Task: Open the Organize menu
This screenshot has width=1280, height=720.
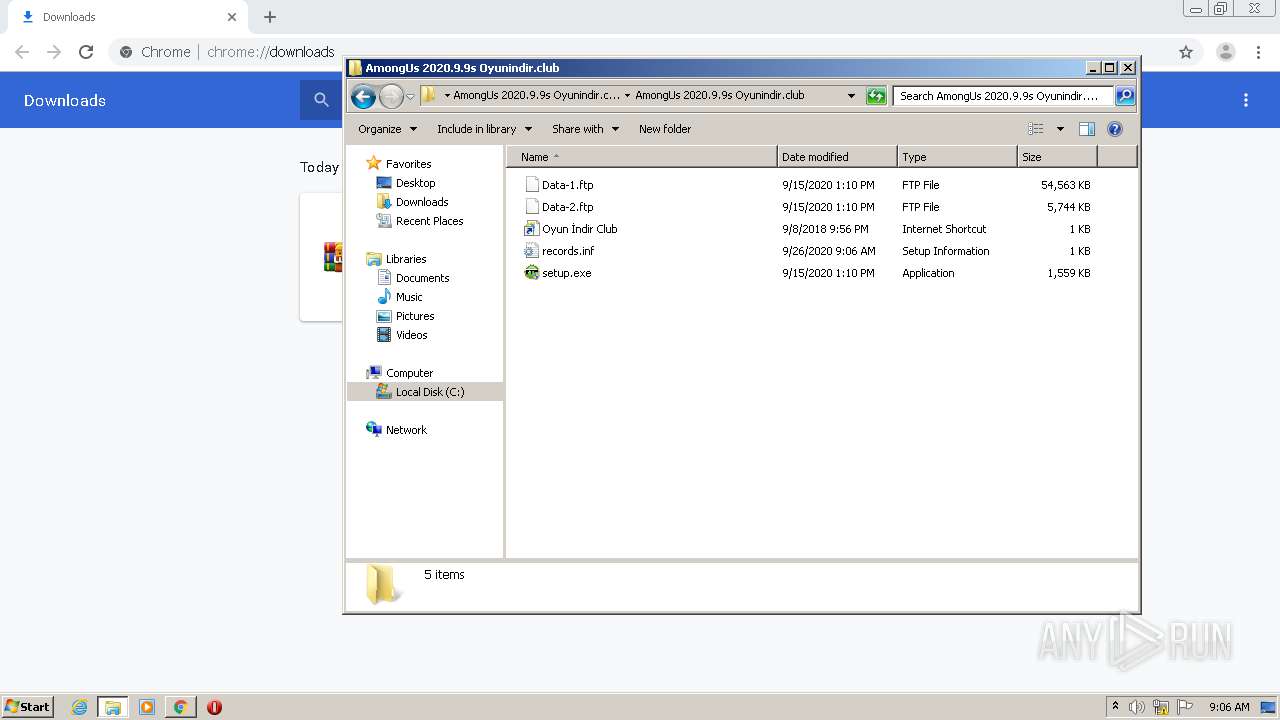Action: click(387, 129)
